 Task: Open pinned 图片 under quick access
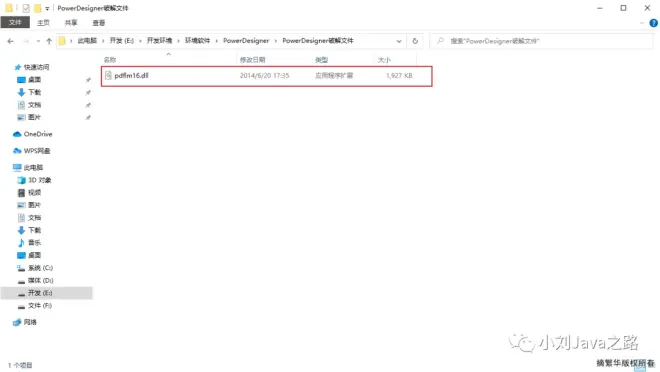[x=35, y=117]
